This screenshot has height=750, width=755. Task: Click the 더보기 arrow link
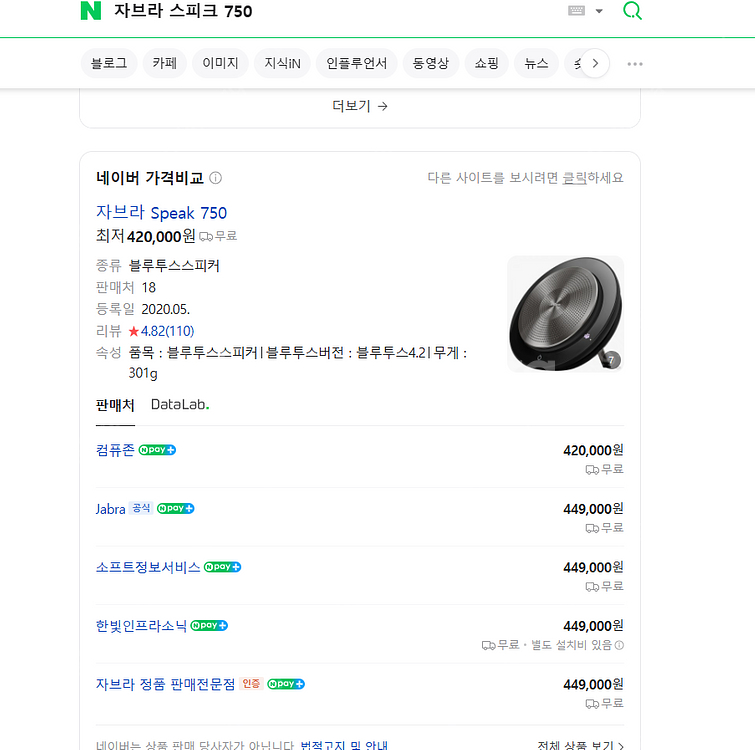[x=360, y=106]
